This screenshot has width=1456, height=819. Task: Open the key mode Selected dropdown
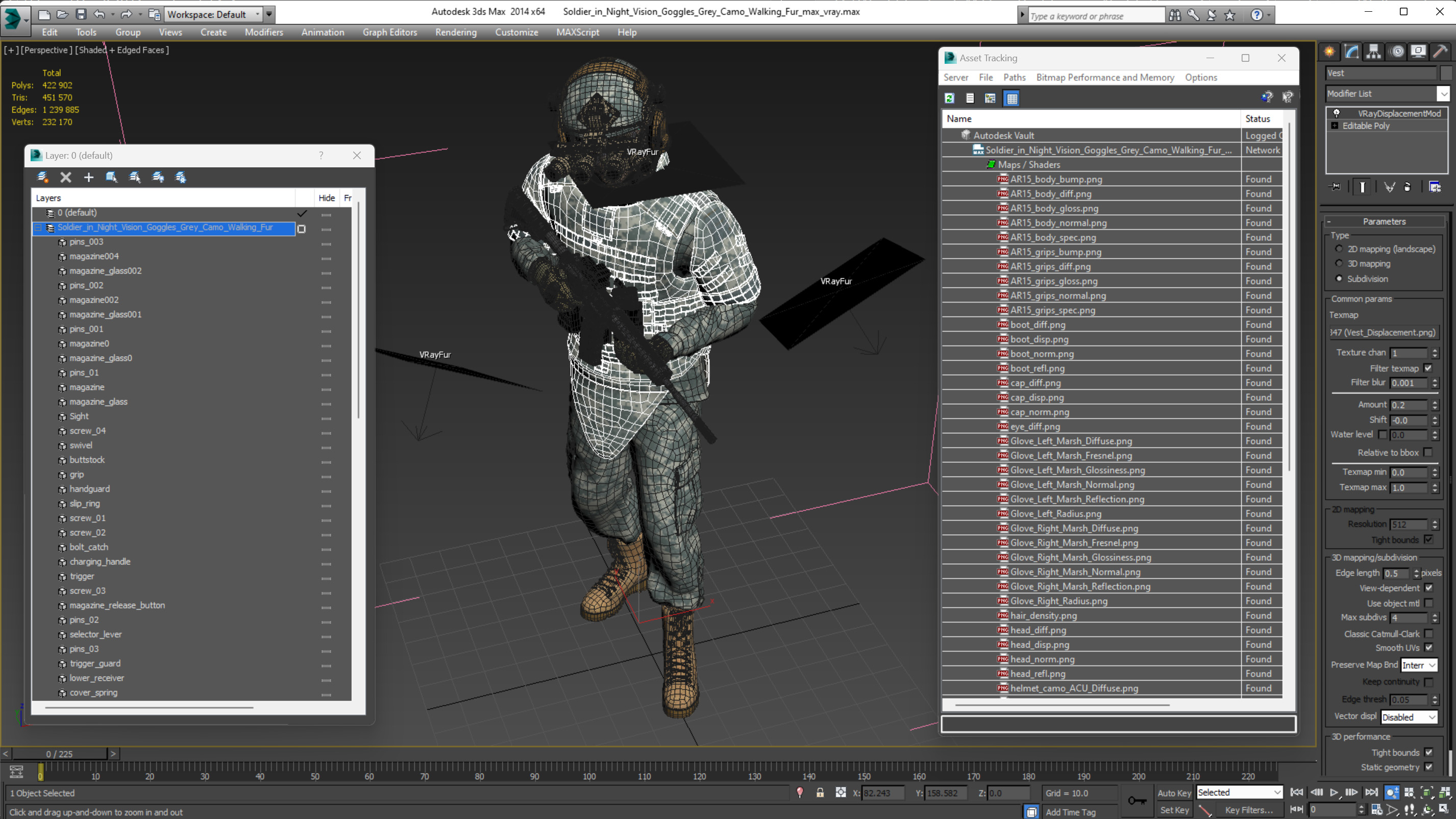1239,792
